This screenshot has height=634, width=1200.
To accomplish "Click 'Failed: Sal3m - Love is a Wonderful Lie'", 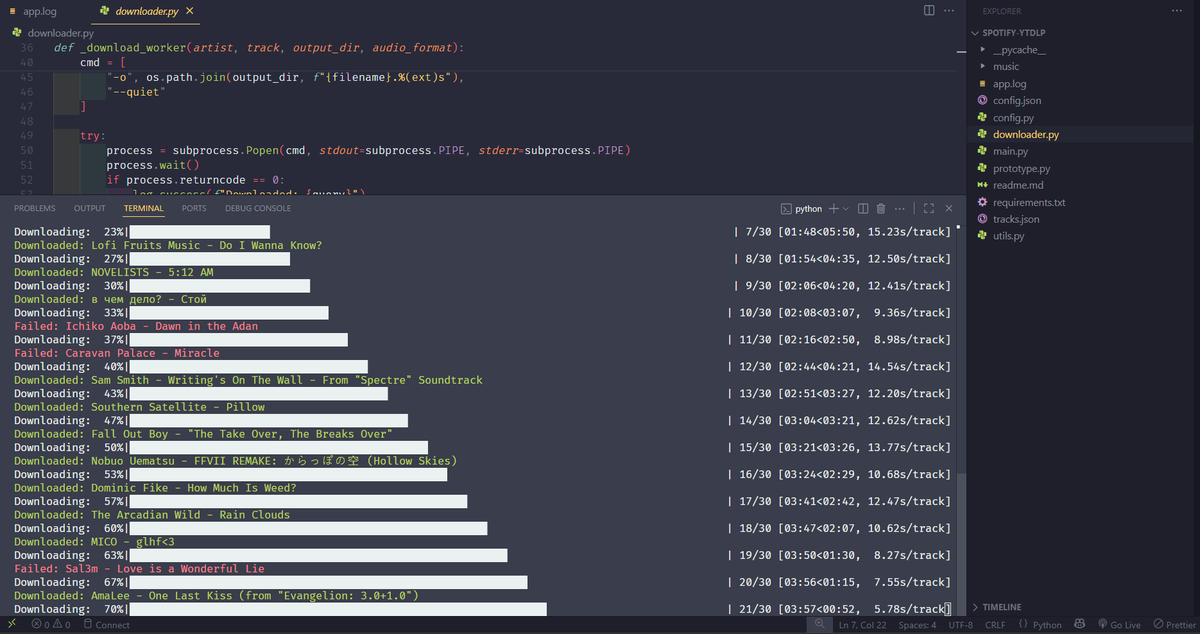I will [x=139, y=569].
